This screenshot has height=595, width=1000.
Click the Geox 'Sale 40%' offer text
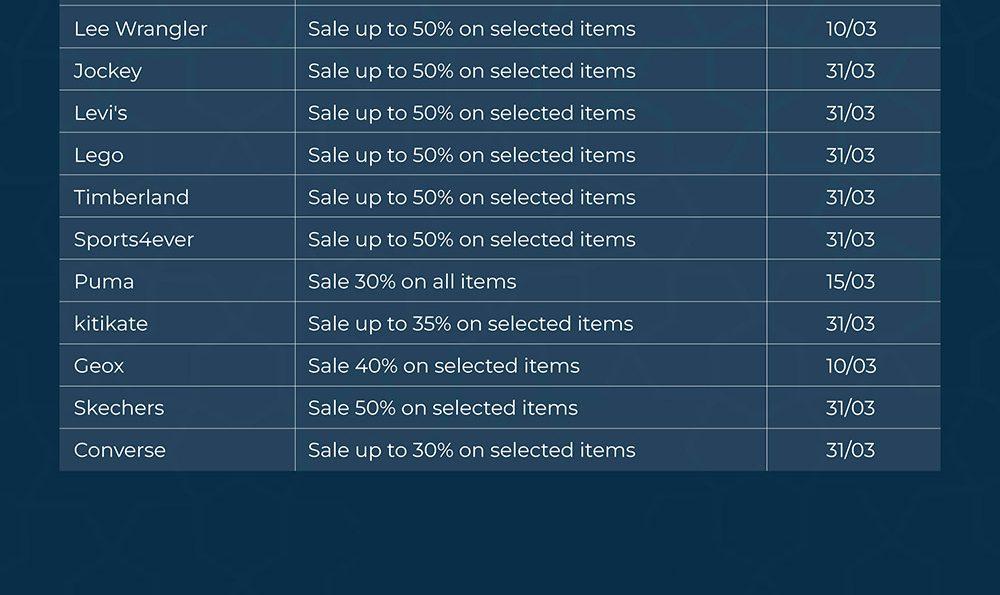coord(444,365)
